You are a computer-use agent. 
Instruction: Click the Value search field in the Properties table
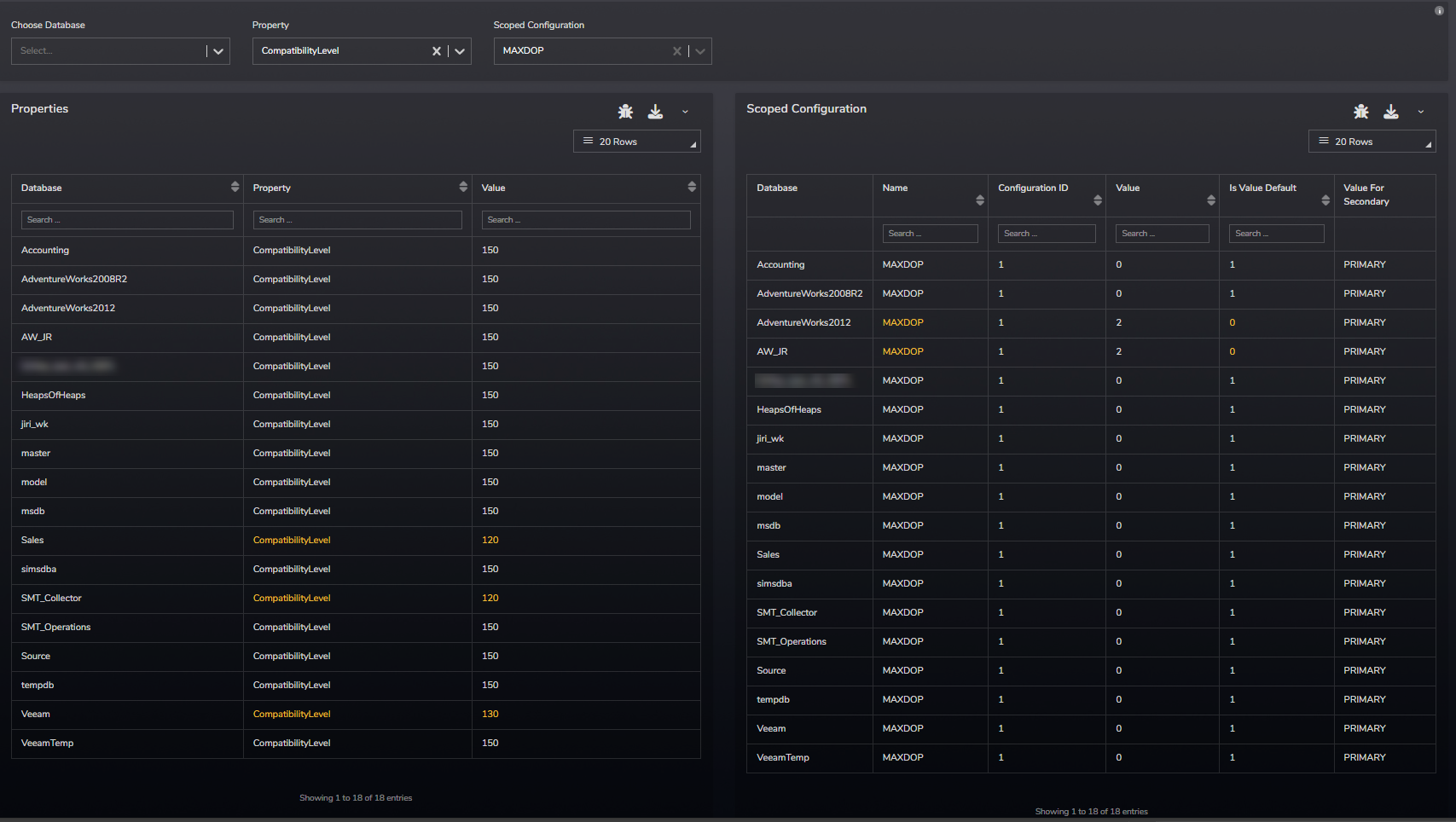coord(586,220)
